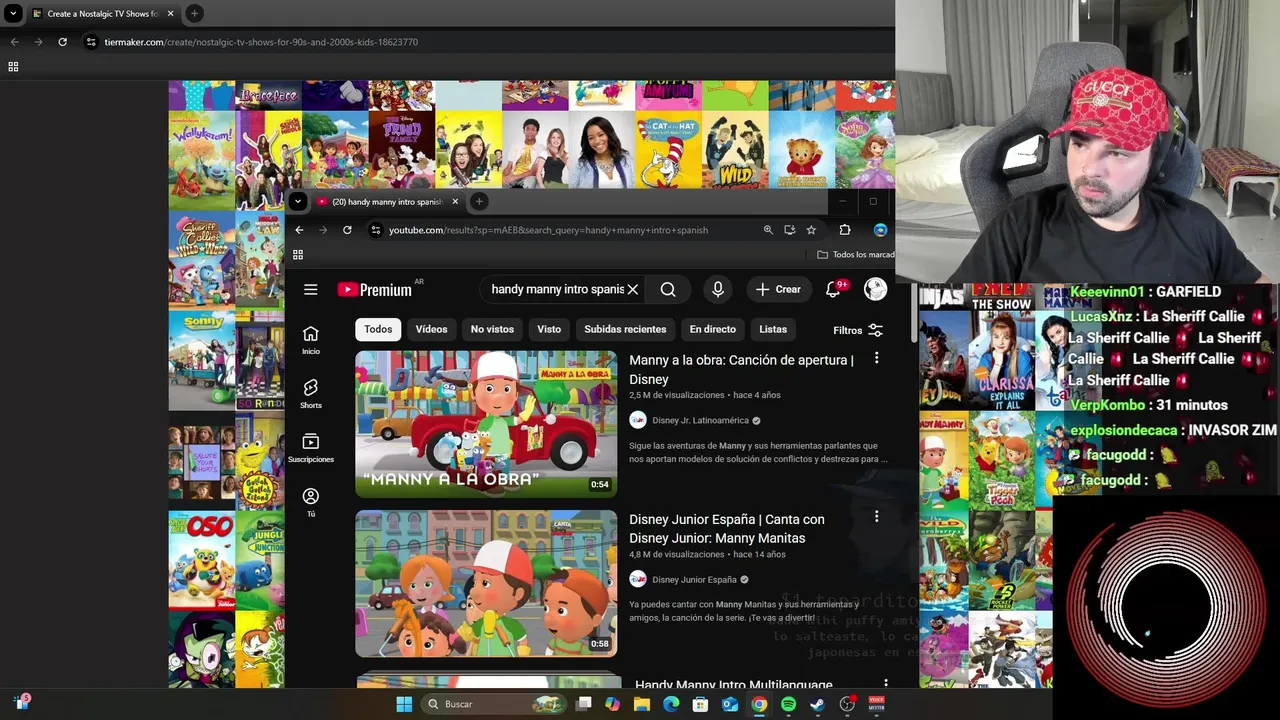Select the Subidas recientes filter chip
This screenshot has width=1280, height=720.
625,329
